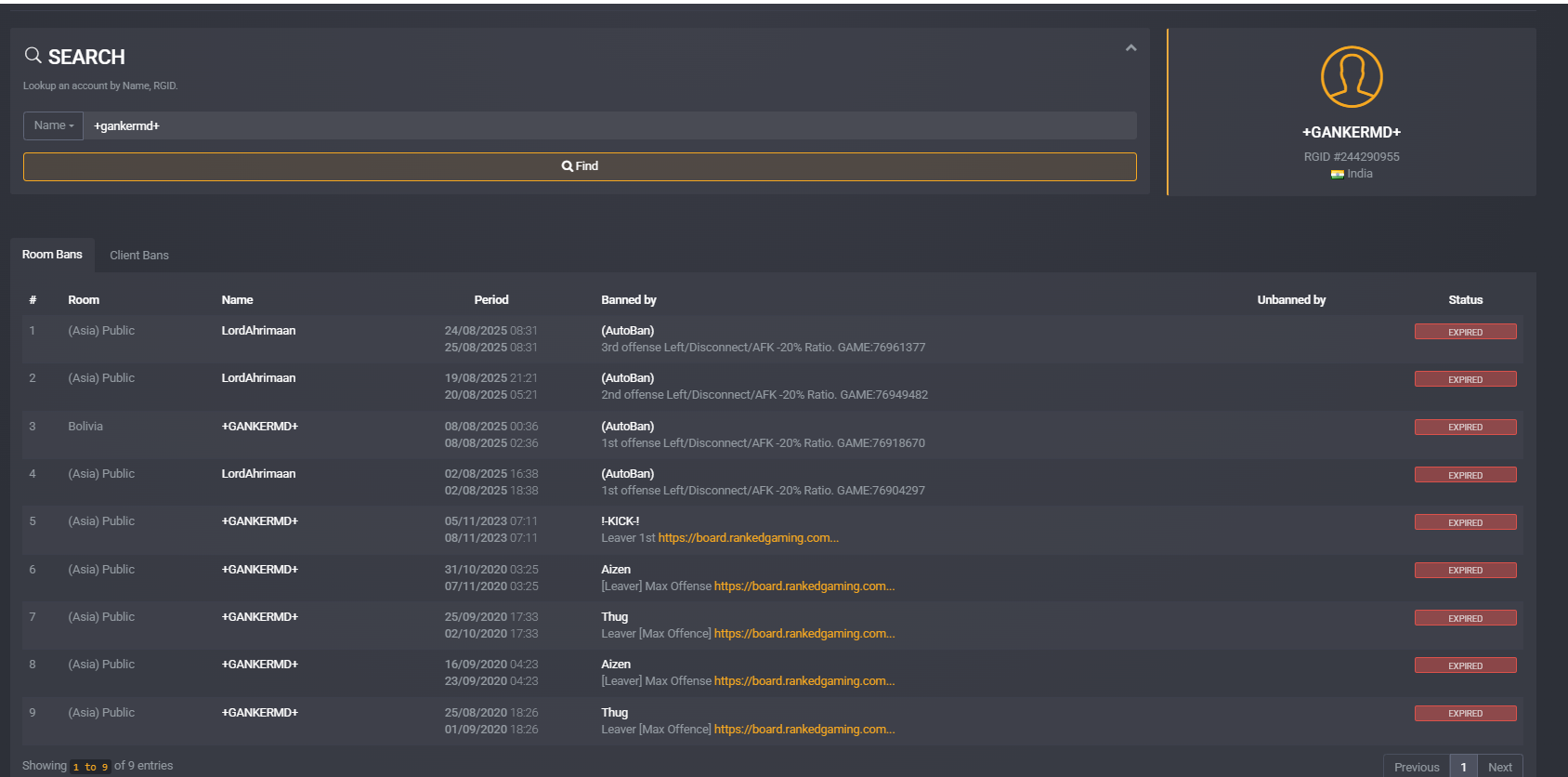Image resolution: width=1568 pixels, height=777 pixels.
Task: Click (AutoBan) in the 2nd offense row
Action: click(x=628, y=378)
